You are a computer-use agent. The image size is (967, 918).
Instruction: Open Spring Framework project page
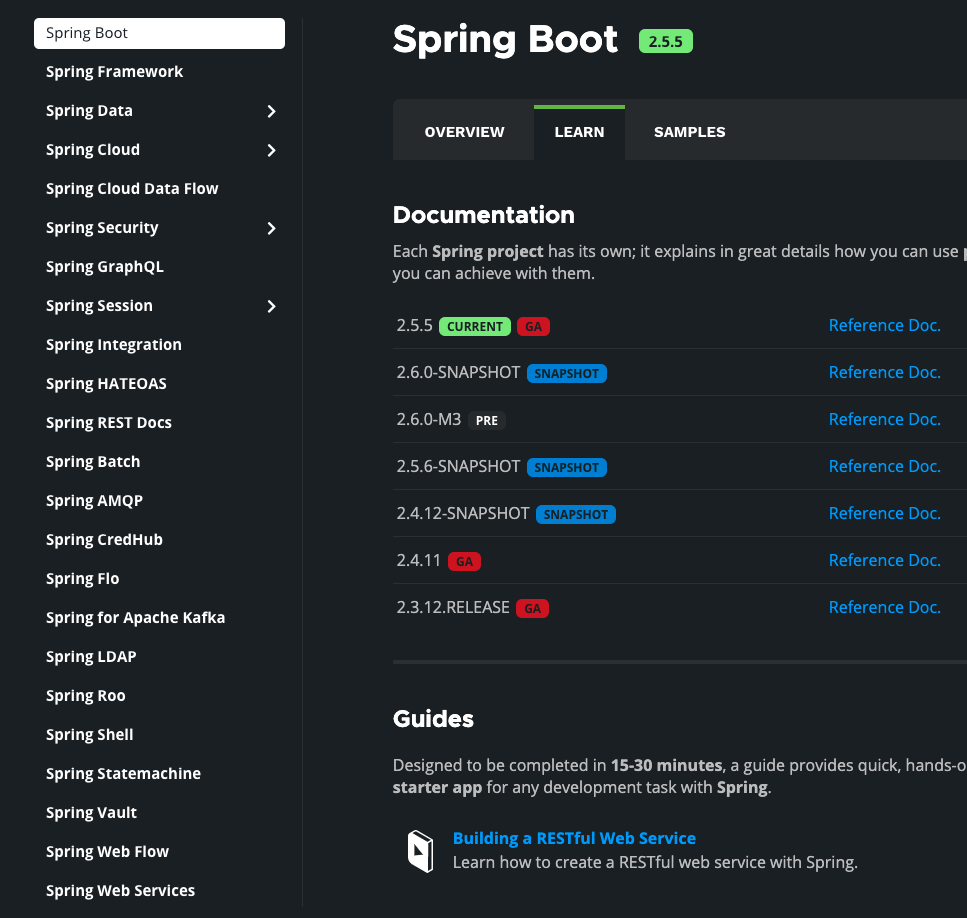click(114, 72)
